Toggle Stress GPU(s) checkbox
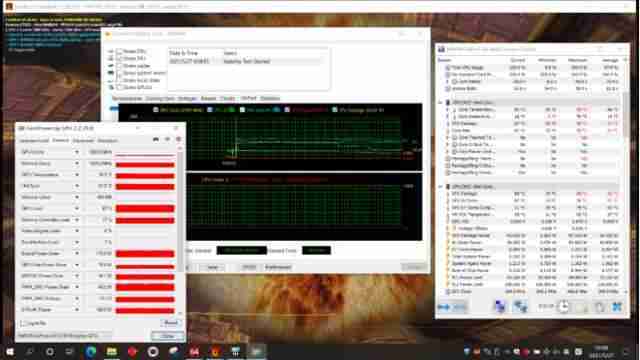The width and height of the screenshot is (640, 360). pyautogui.click(x=120, y=87)
